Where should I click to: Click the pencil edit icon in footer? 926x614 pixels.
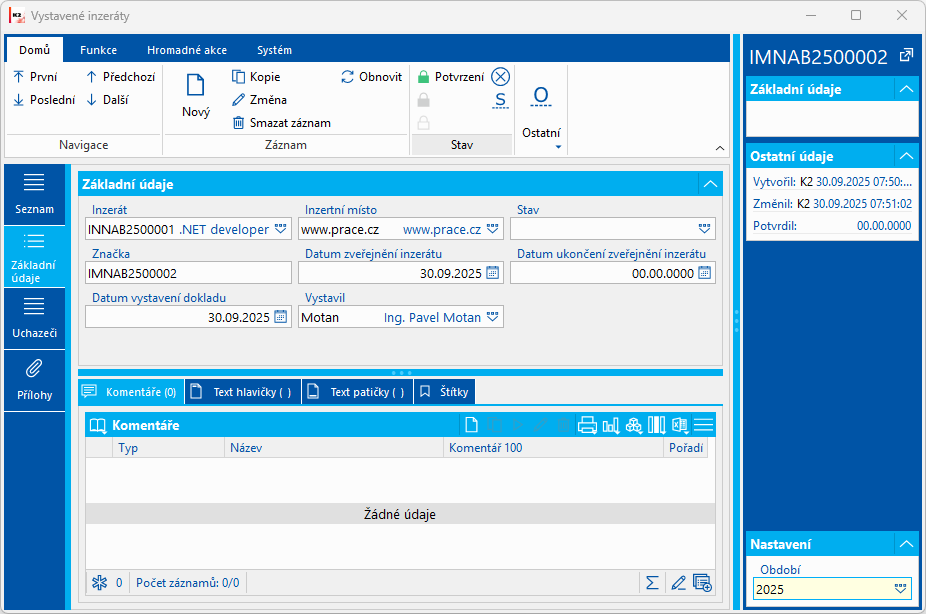(678, 583)
